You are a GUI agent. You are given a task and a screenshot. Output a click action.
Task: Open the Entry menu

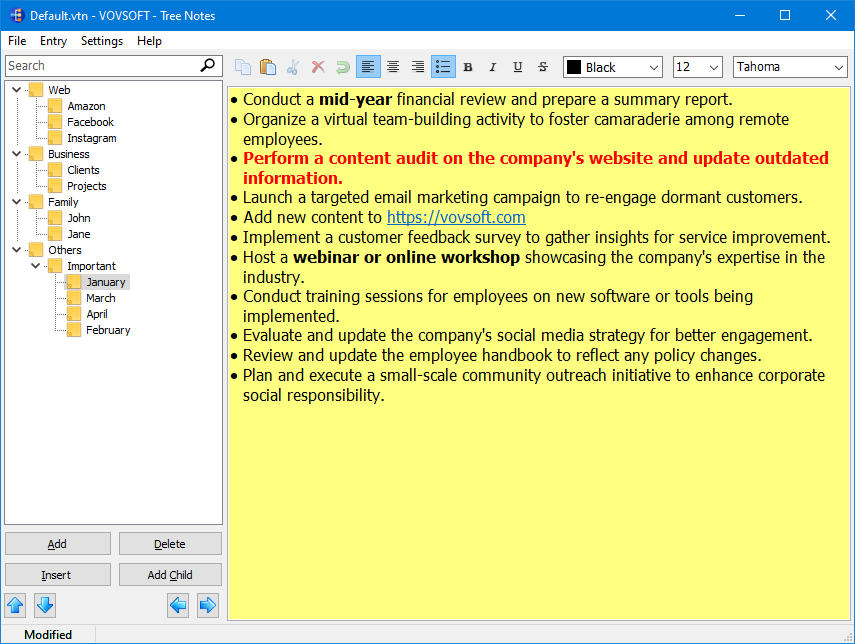pos(53,41)
